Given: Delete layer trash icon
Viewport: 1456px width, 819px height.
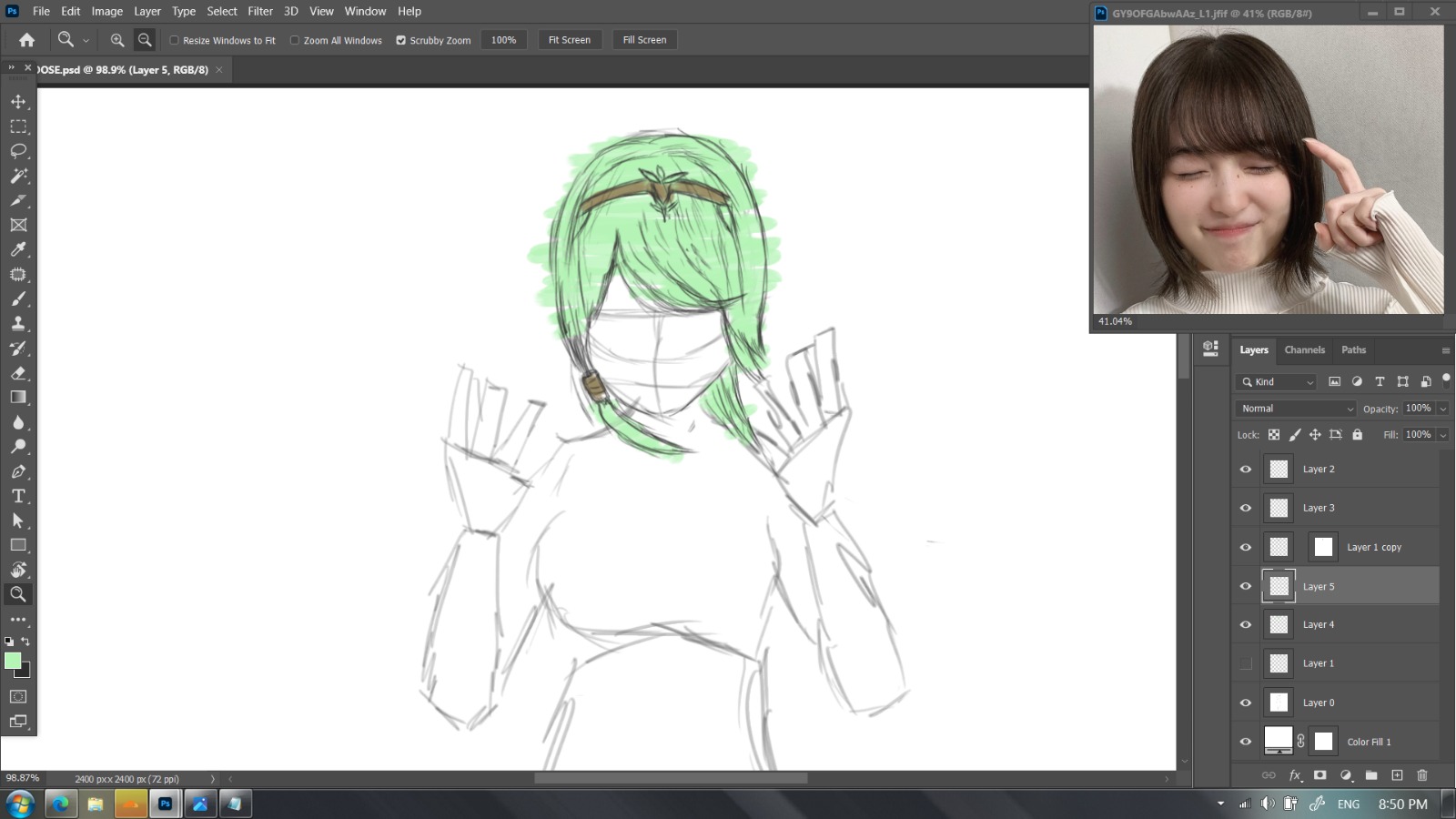Looking at the screenshot, I should [1422, 775].
